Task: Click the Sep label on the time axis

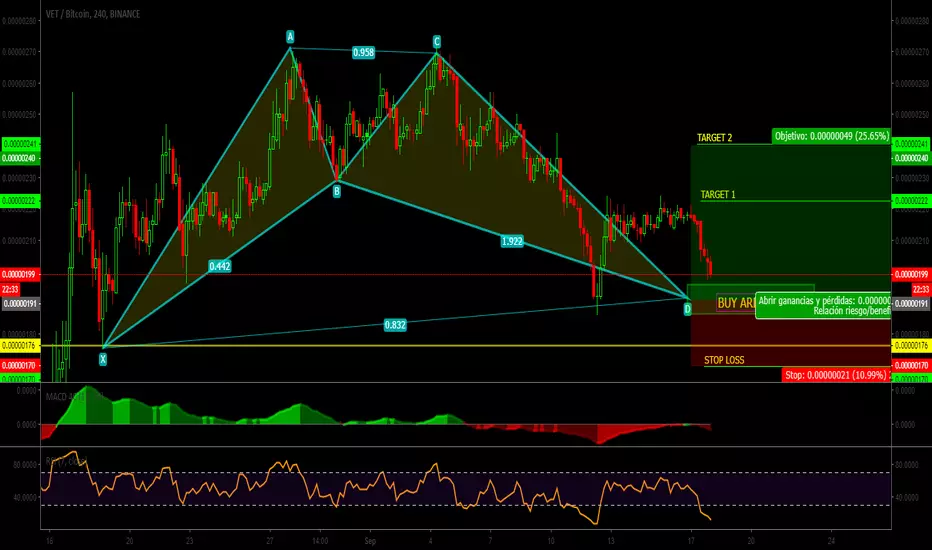Action: coord(370,541)
